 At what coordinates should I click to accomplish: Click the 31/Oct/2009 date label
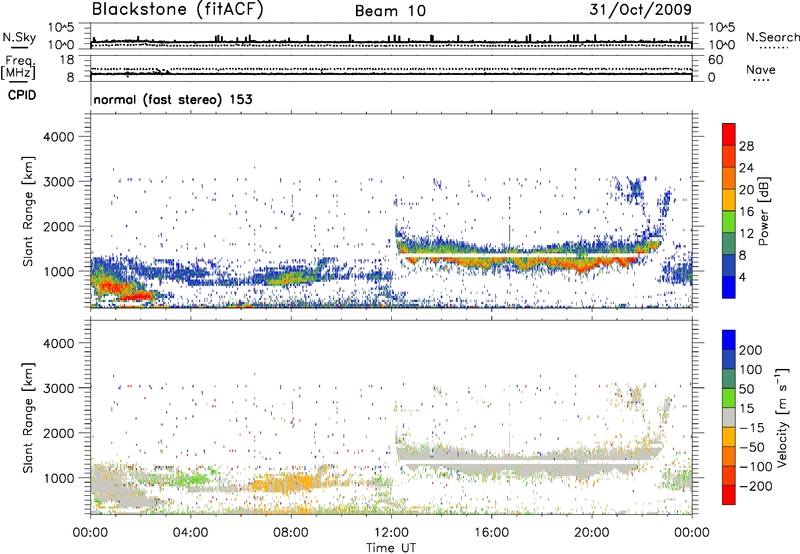640,10
